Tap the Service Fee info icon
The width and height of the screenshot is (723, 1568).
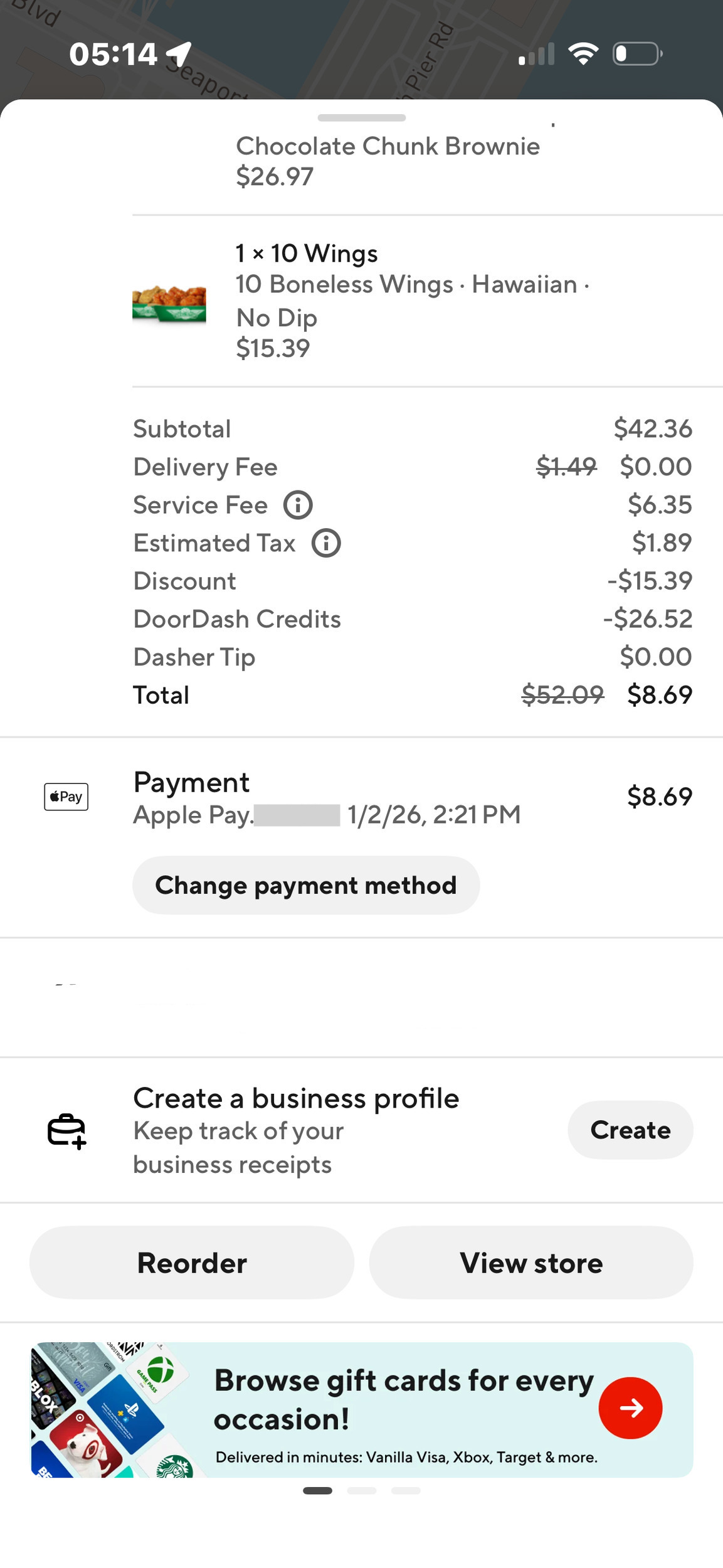(x=298, y=505)
